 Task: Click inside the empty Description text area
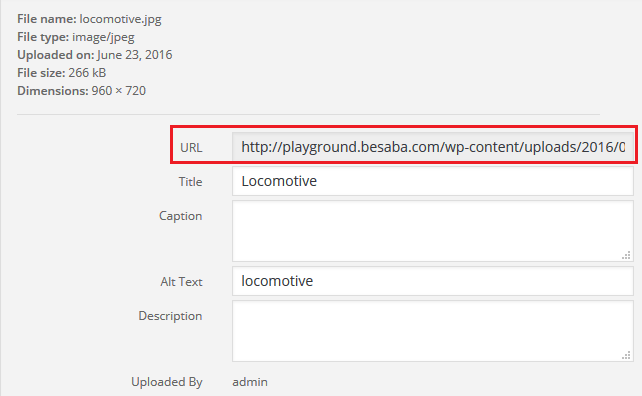[x=433, y=331]
